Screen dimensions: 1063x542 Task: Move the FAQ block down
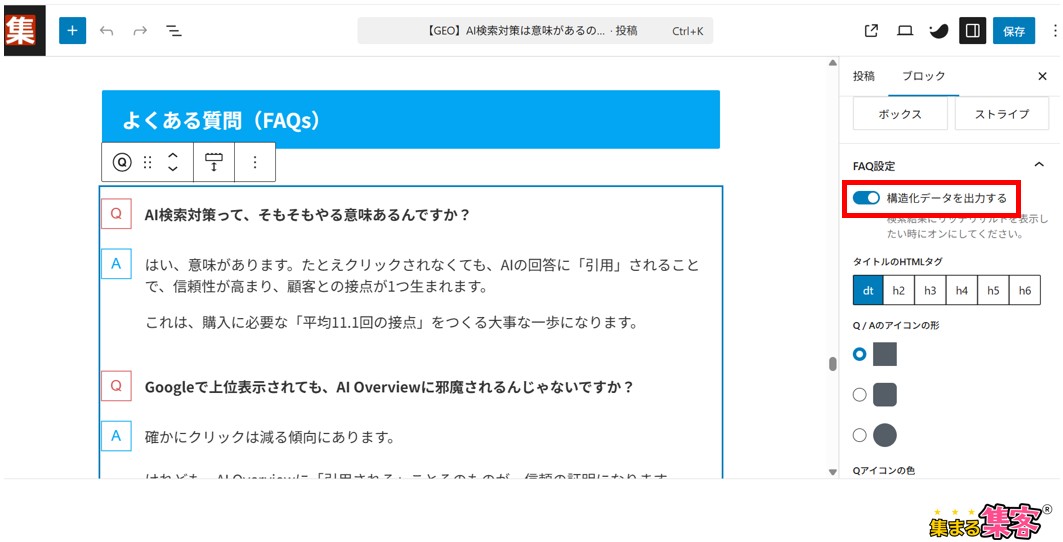pyautogui.click(x=173, y=168)
